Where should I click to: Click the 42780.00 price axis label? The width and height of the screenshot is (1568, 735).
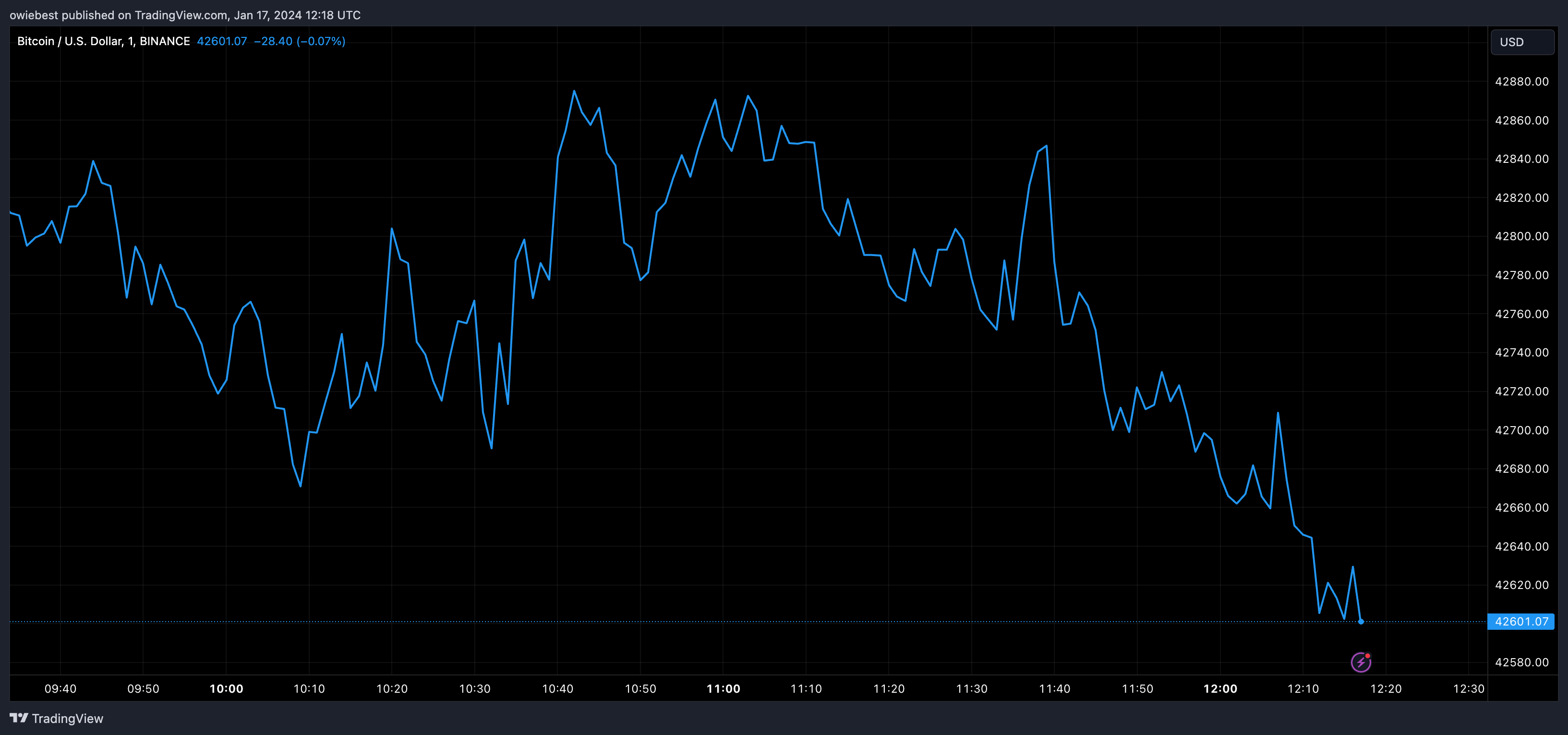pyautogui.click(x=1522, y=275)
